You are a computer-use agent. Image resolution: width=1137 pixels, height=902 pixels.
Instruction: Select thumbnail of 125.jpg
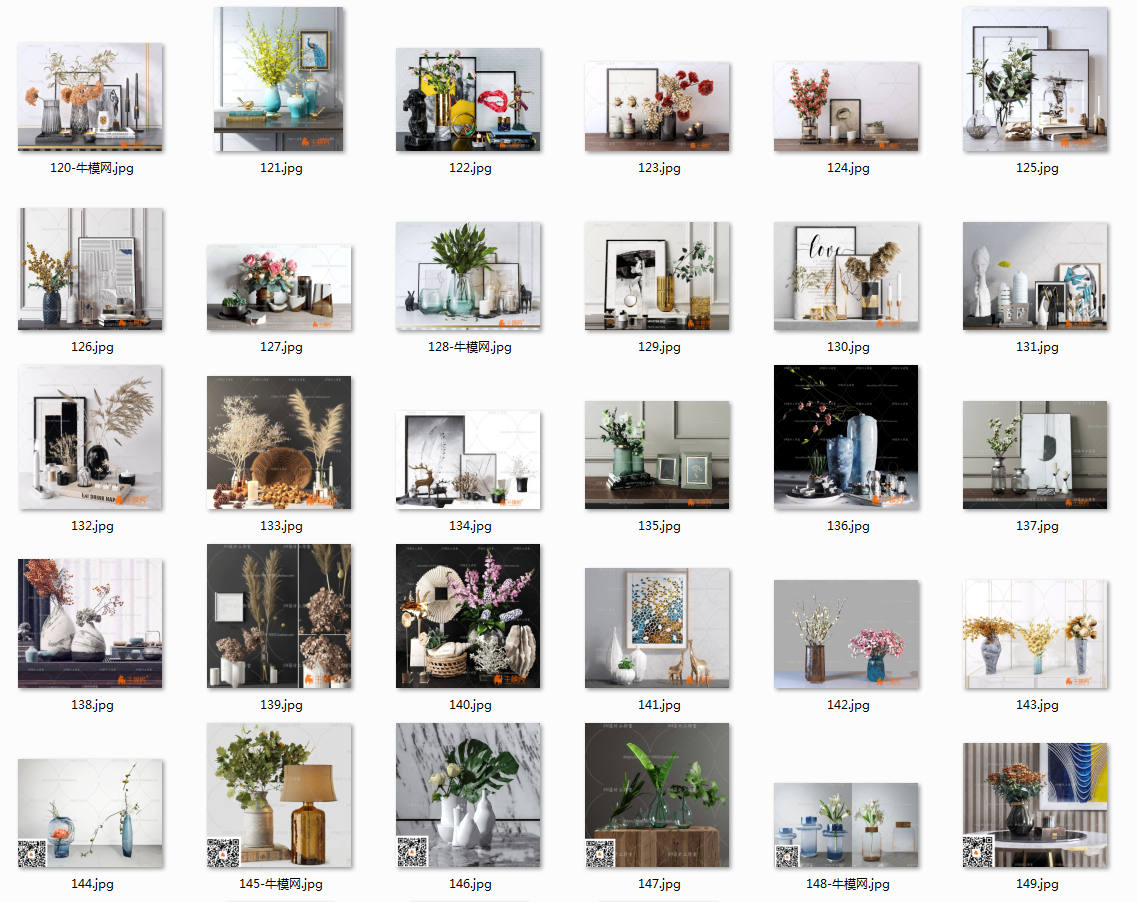[1035, 79]
